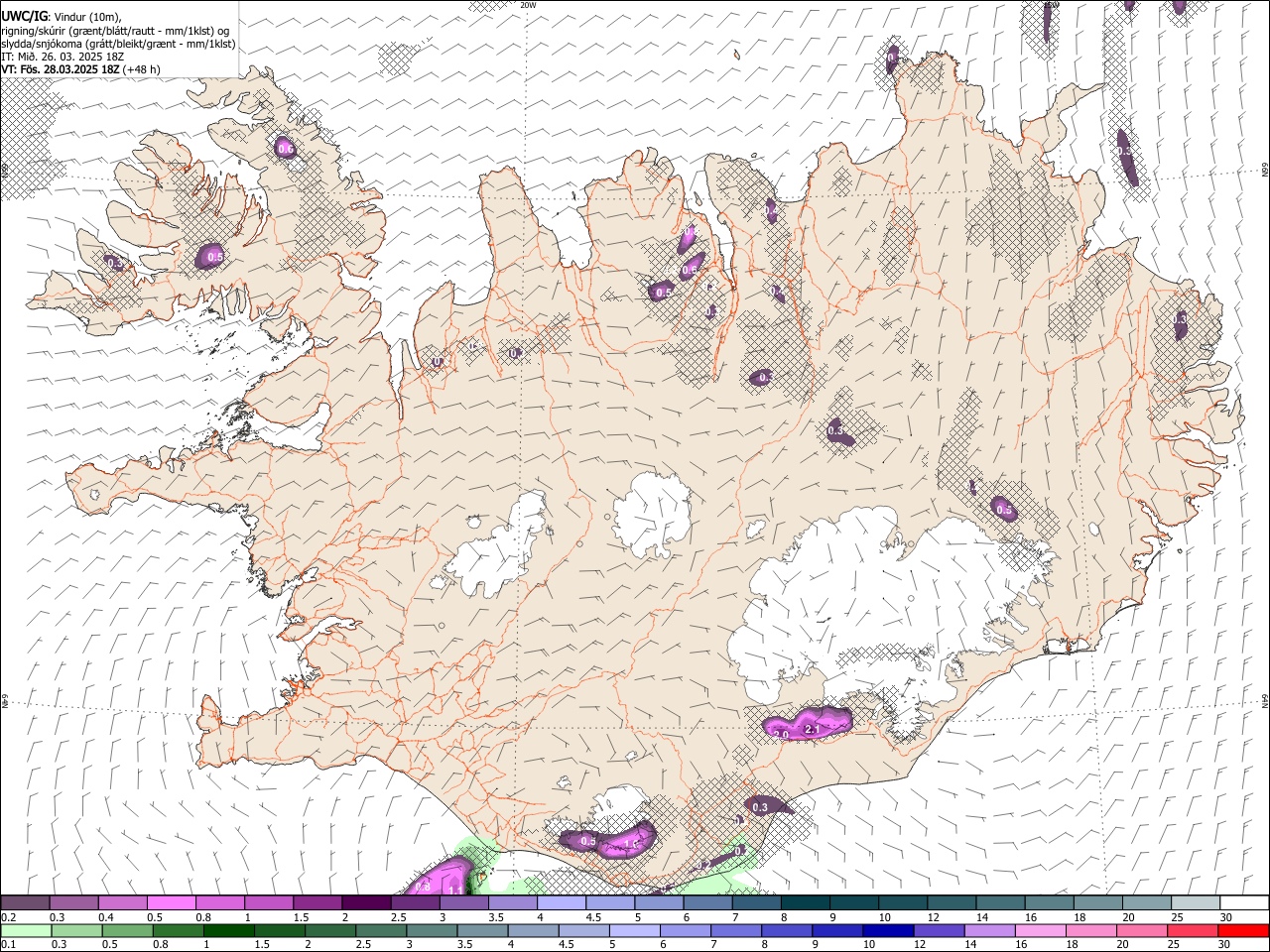The height and width of the screenshot is (952, 1270).
Task: Click the magenta snow patch labeled 2.1
Action: [x=810, y=724]
